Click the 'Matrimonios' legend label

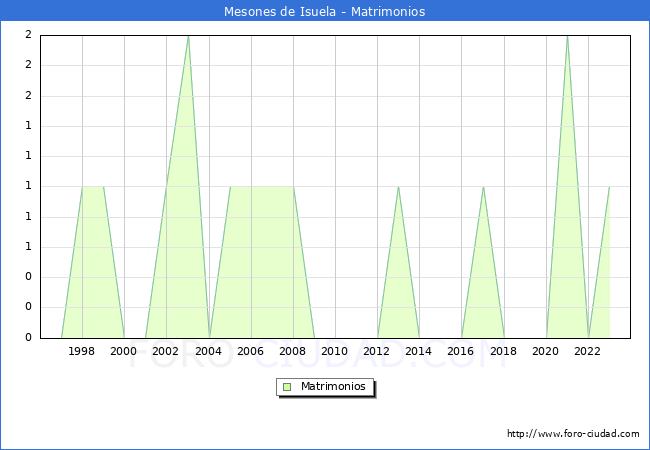click(x=333, y=386)
